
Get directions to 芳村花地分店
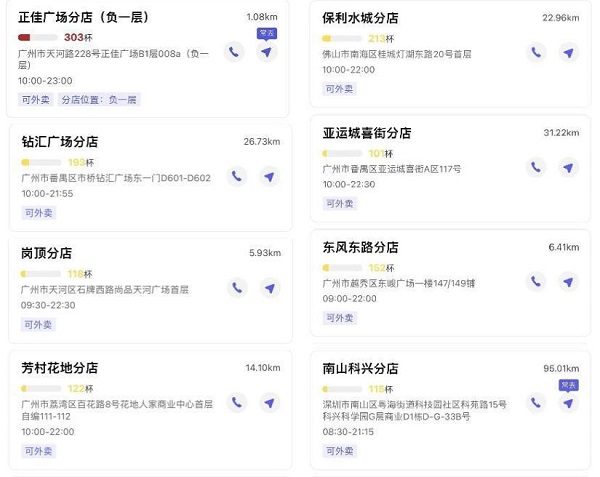coord(269,403)
